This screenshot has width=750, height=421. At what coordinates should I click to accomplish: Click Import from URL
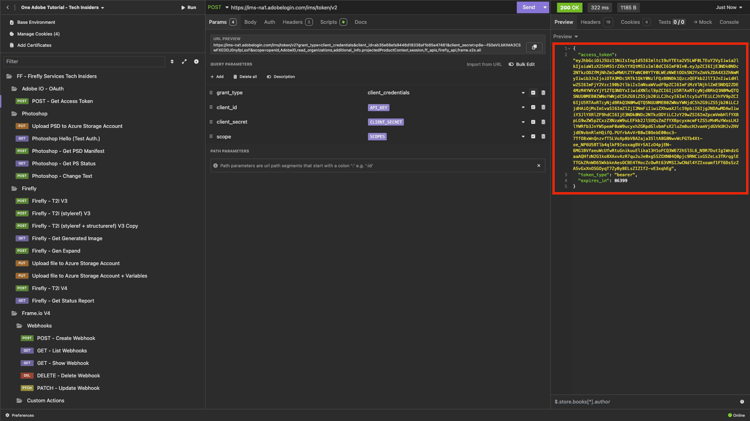[484, 64]
